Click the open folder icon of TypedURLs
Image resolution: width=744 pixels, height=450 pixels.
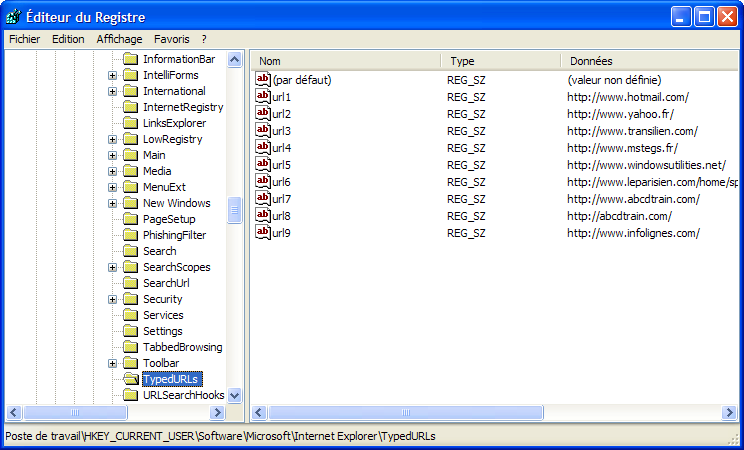tap(130, 379)
